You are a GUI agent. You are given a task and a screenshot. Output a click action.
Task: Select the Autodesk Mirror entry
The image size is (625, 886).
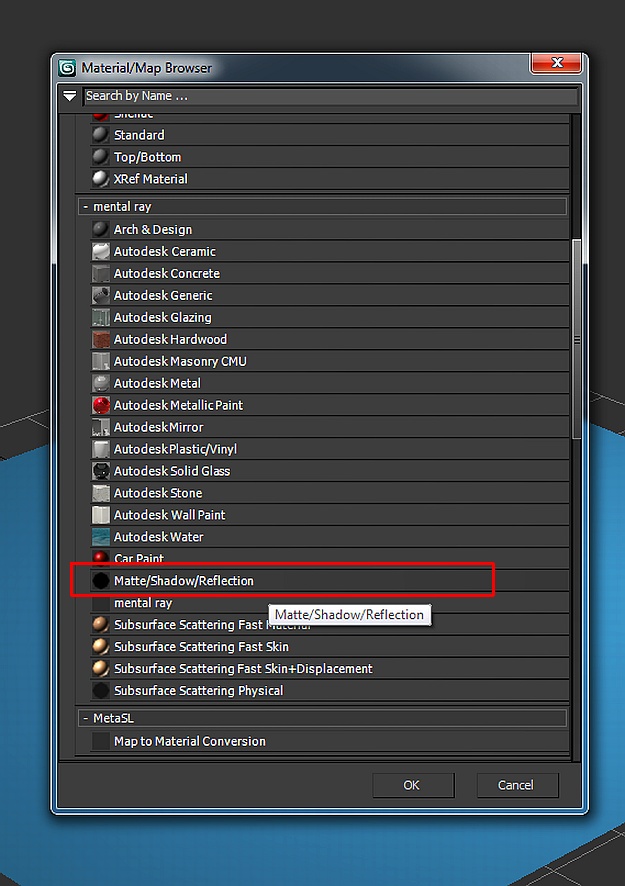coord(330,427)
